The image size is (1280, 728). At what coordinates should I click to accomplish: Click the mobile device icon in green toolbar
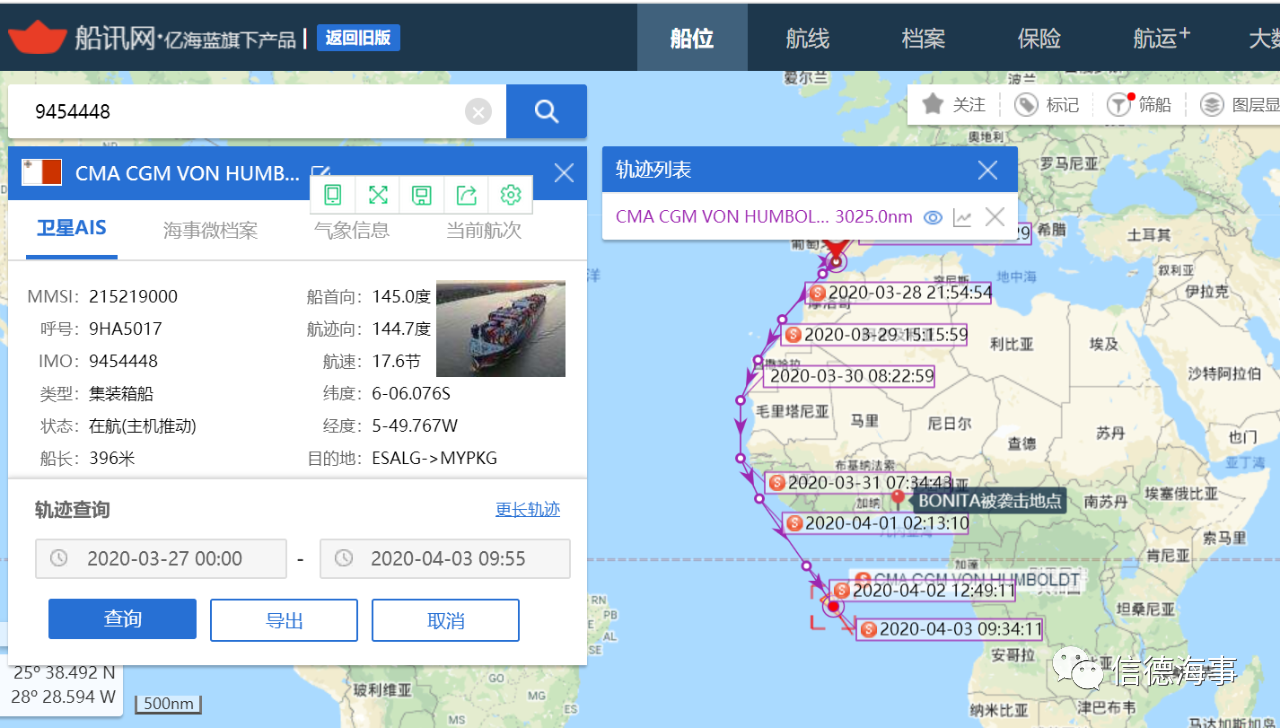coord(333,195)
